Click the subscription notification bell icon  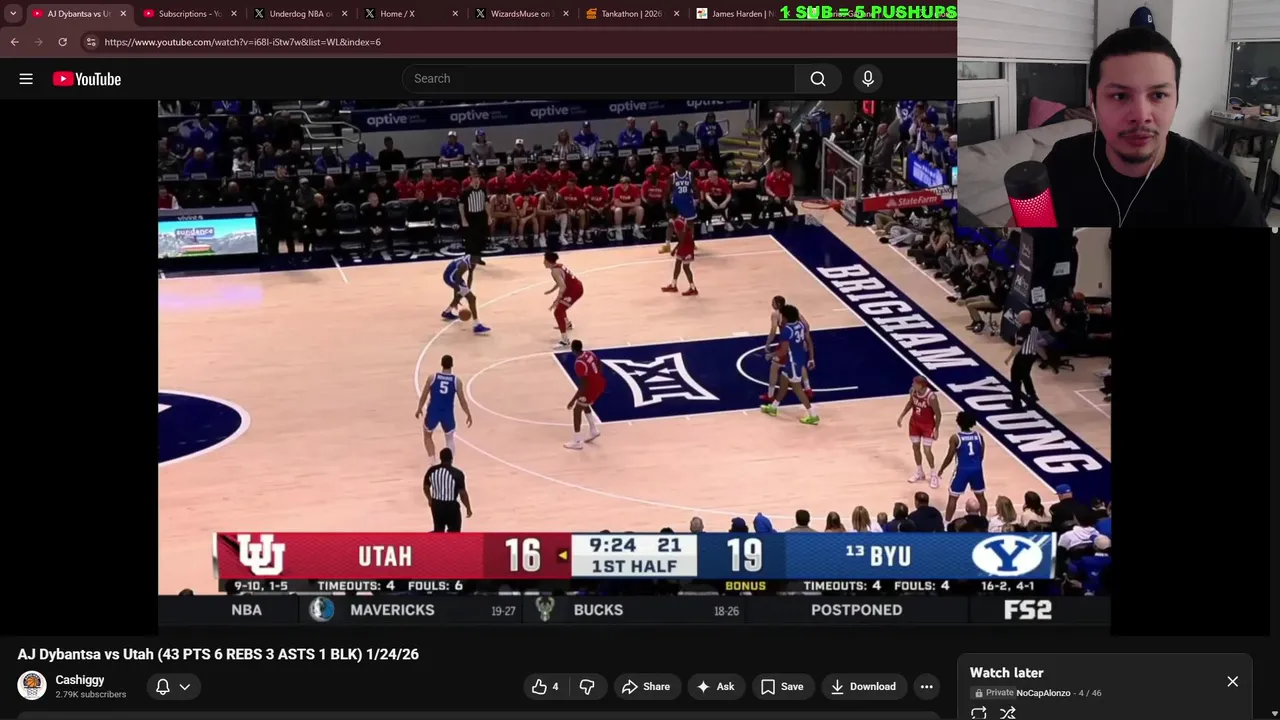[163, 687]
